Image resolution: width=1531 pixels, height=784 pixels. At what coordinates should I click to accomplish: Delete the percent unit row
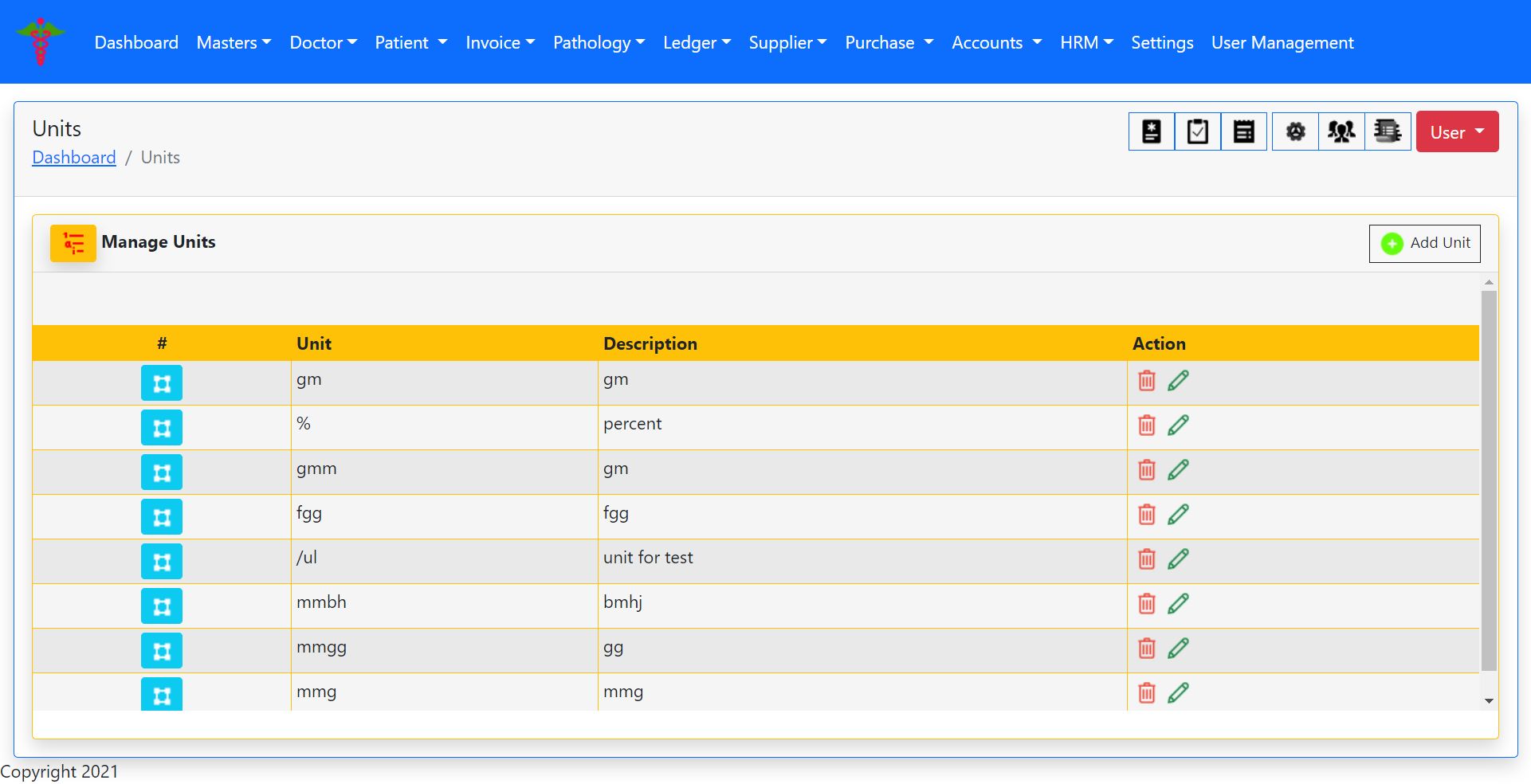point(1146,425)
